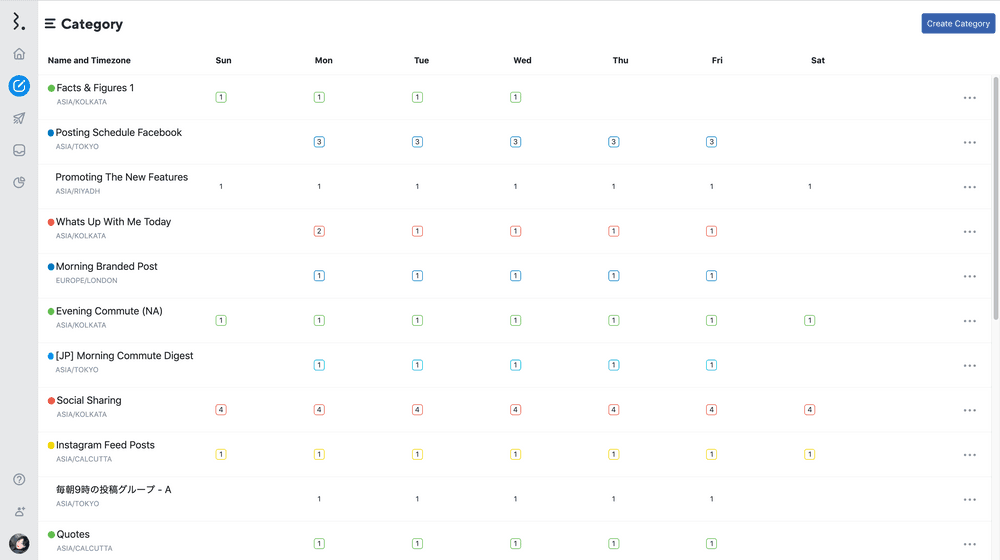This screenshot has width=1000, height=560.
Task: Toggle the hamburger menu beside Category
Action: tap(50, 24)
